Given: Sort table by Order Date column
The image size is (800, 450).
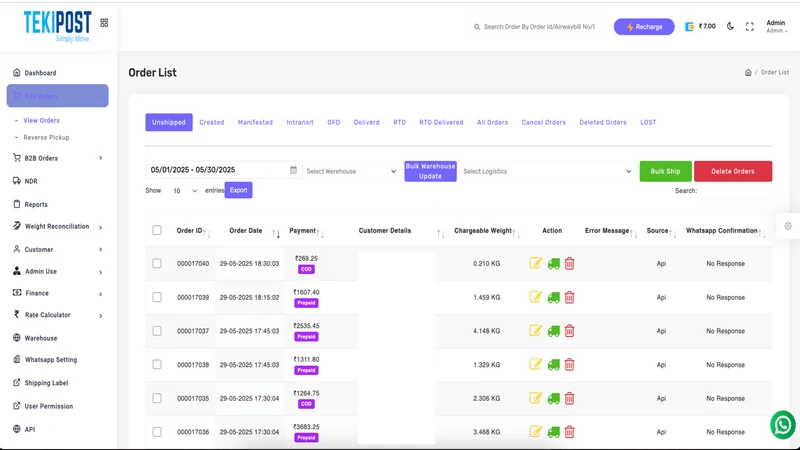Looking at the screenshot, I should click(x=245, y=231).
